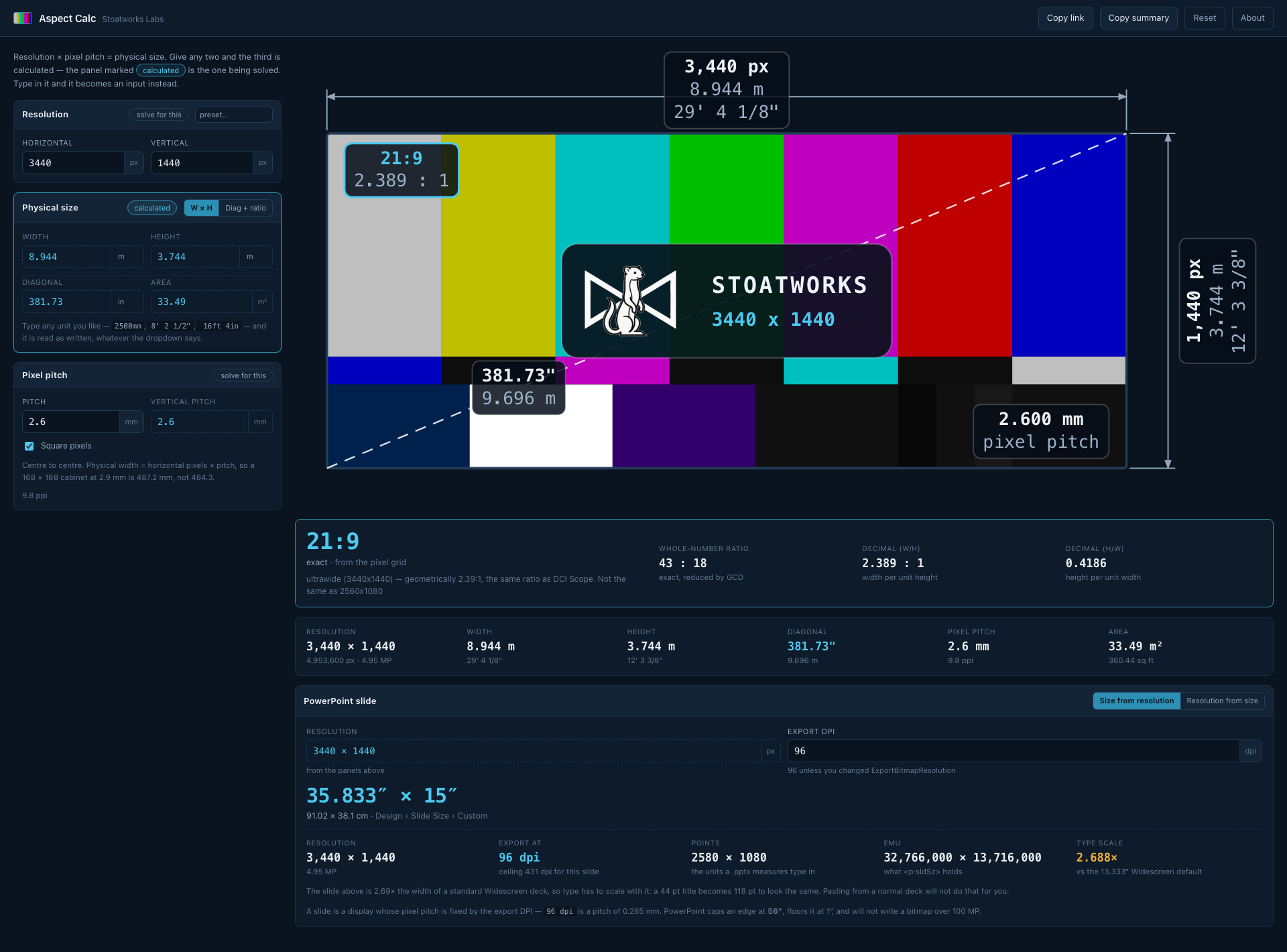Screen dimensions: 1287x952
Task: Select Size from resolution mode
Action: [x=1136, y=701]
